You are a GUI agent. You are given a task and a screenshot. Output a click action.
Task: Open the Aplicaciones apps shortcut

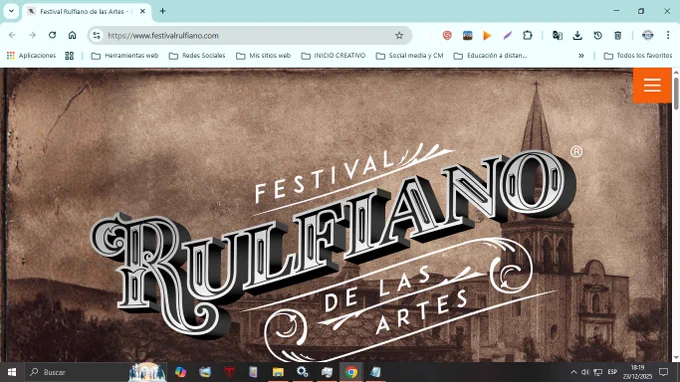[x=31, y=56]
